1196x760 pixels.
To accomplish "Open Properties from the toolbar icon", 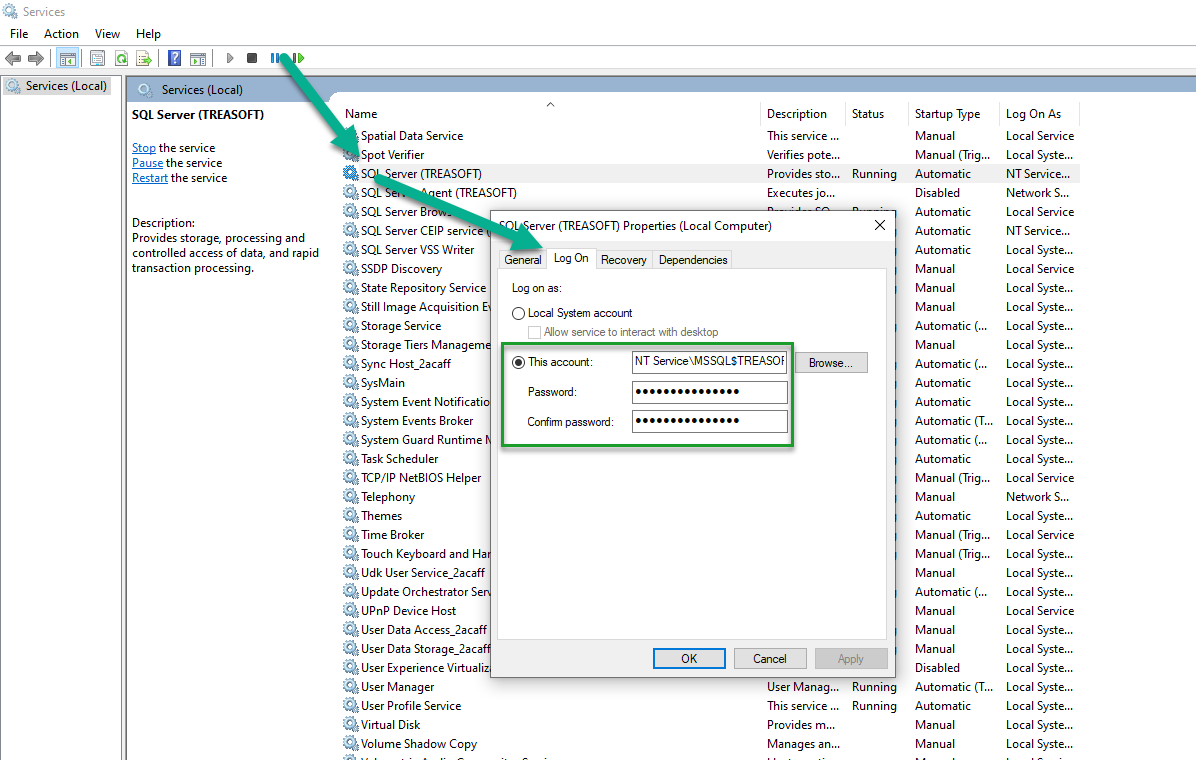I will (x=97, y=58).
